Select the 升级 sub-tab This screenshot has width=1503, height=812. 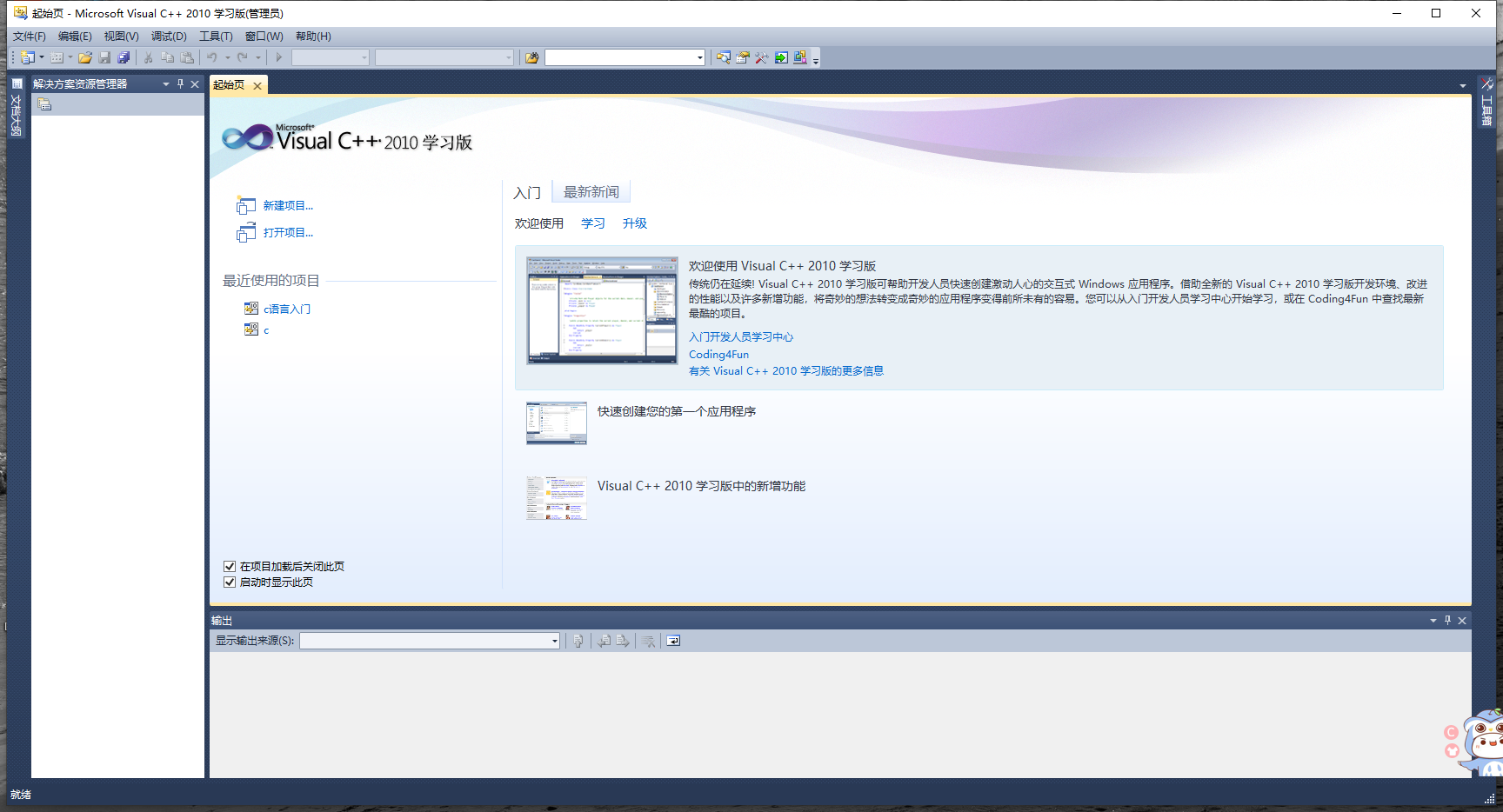click(x=635, y=223)
